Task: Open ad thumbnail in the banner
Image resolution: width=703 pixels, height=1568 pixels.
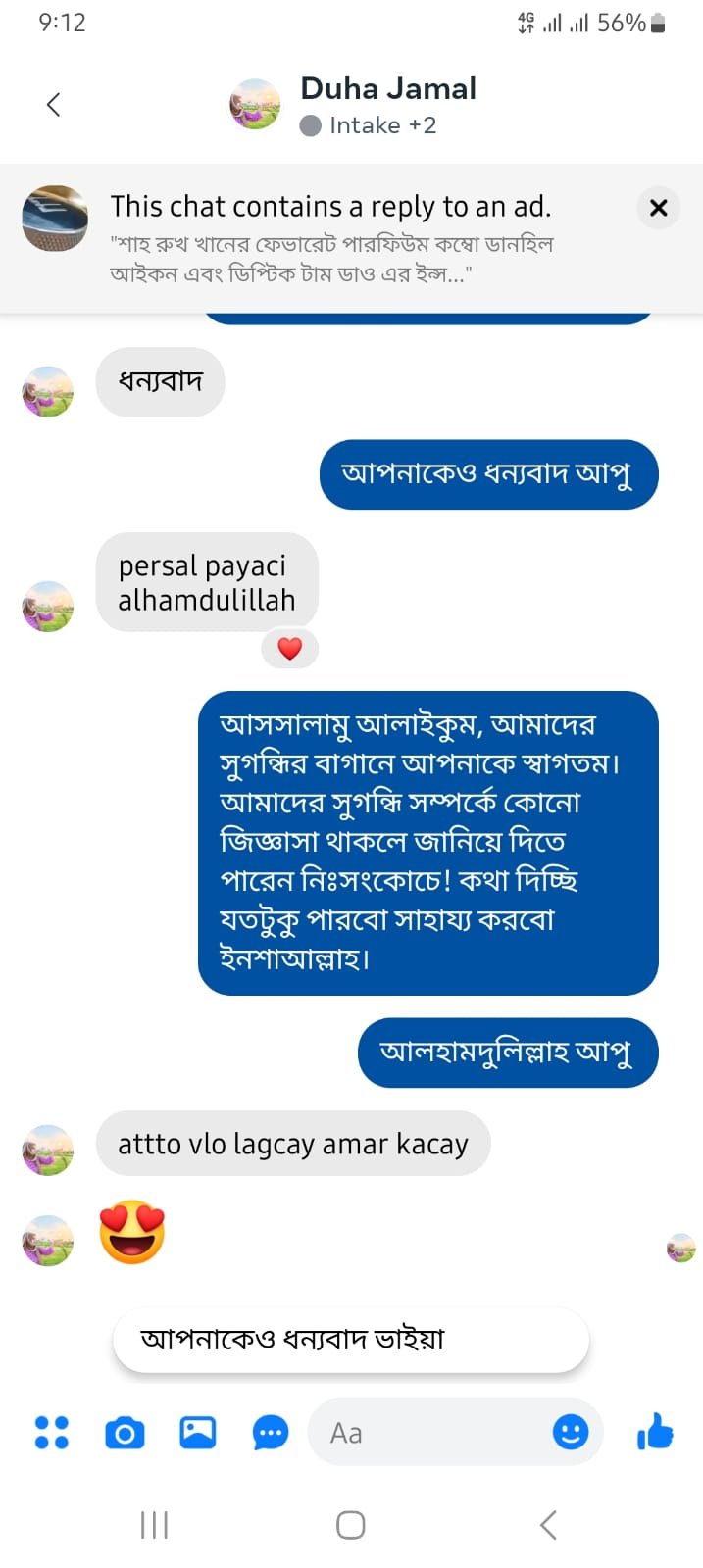Action: tap(56, 219)
